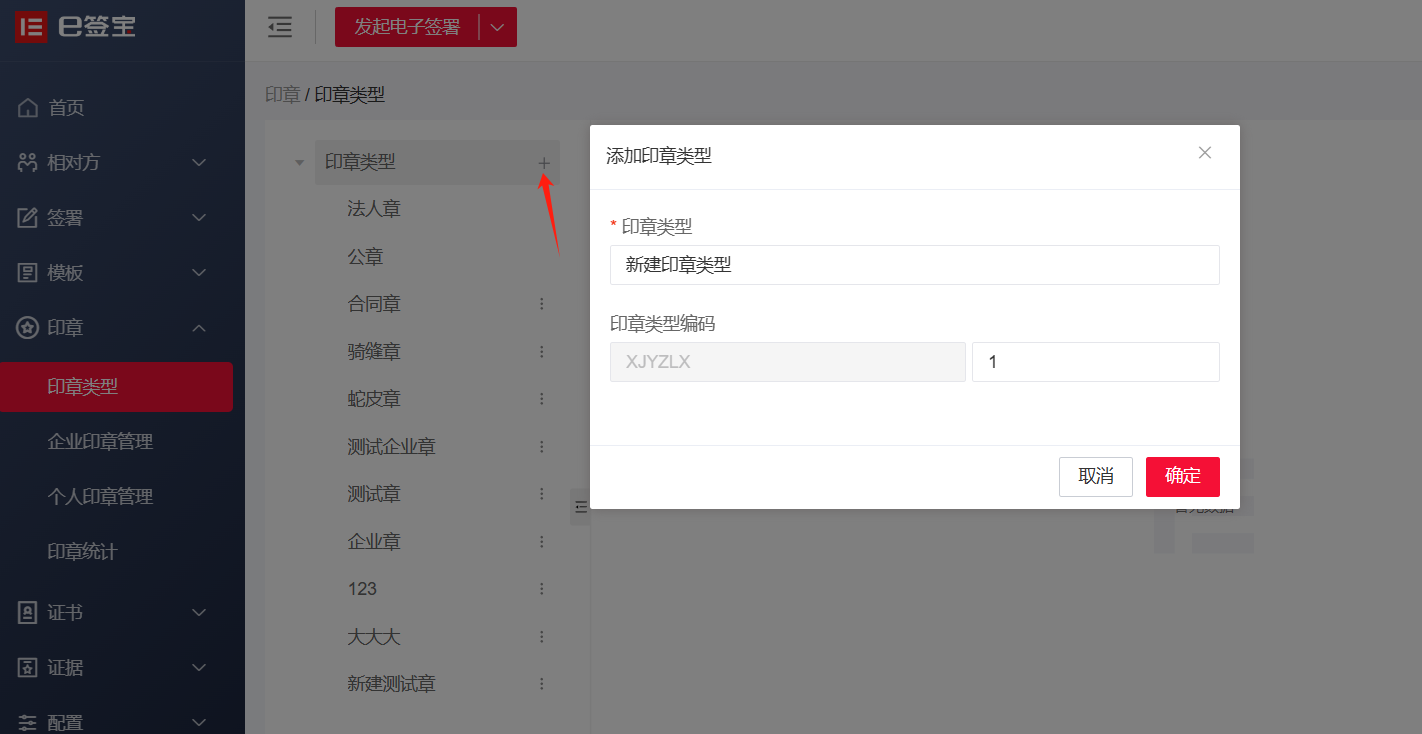Click the disabled XJYZLX code field

pyautogui.click(x=788, y=362)
